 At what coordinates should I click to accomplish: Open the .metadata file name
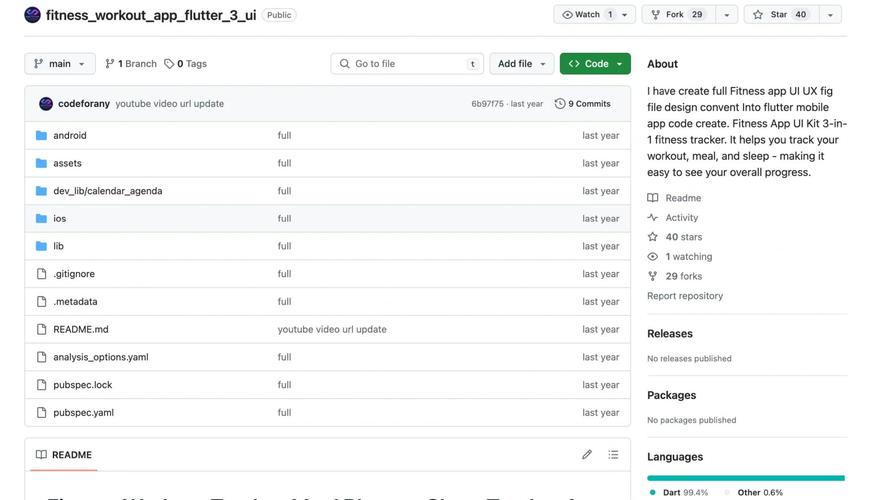76,302
